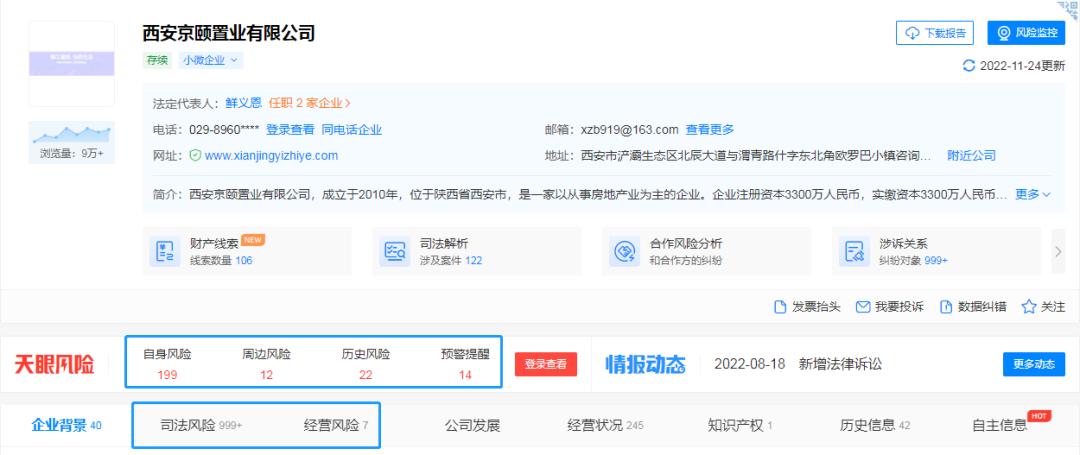Click the 情报动态 heading
Screen dimensions: 1080x455
pyautogui.click(x=645, y=364)
